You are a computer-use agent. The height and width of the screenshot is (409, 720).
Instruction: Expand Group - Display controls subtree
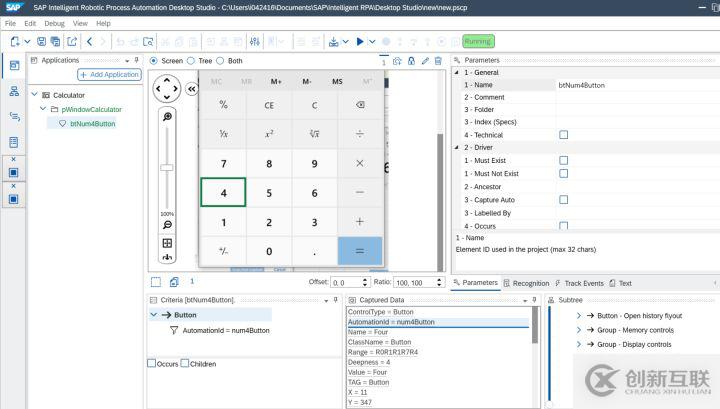pos(579,344)
